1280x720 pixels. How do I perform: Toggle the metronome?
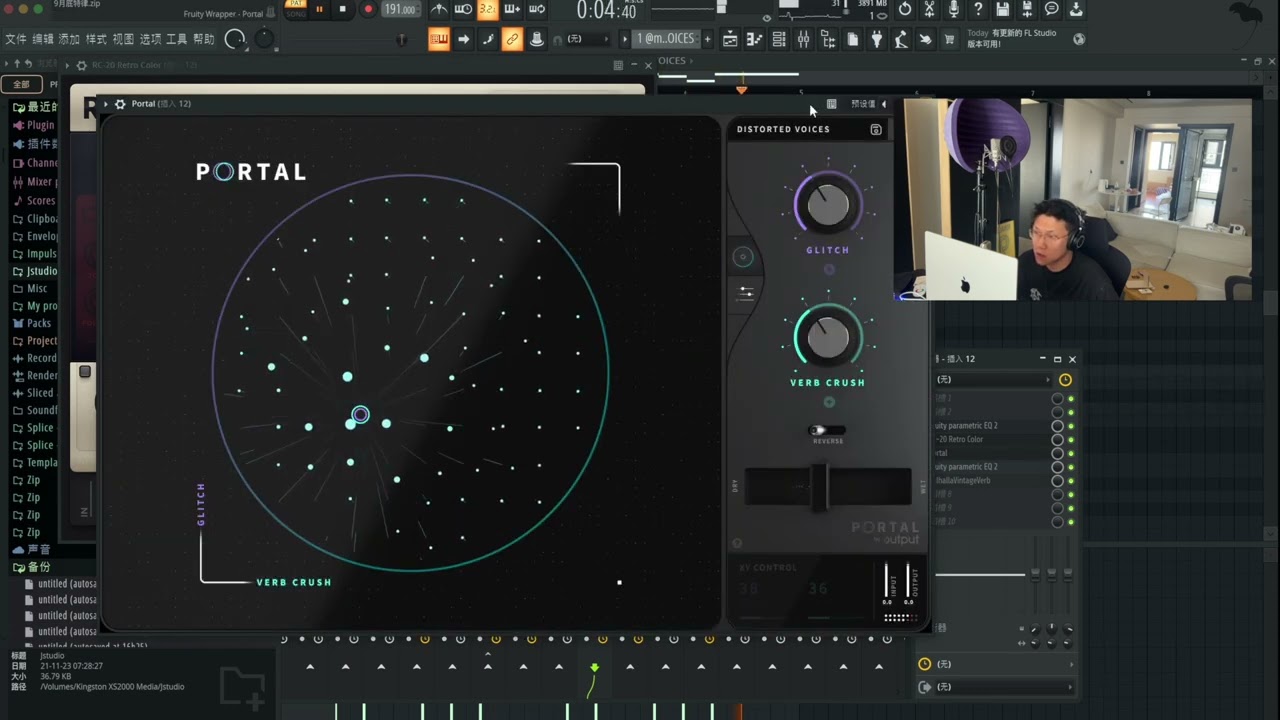[439, 9]
